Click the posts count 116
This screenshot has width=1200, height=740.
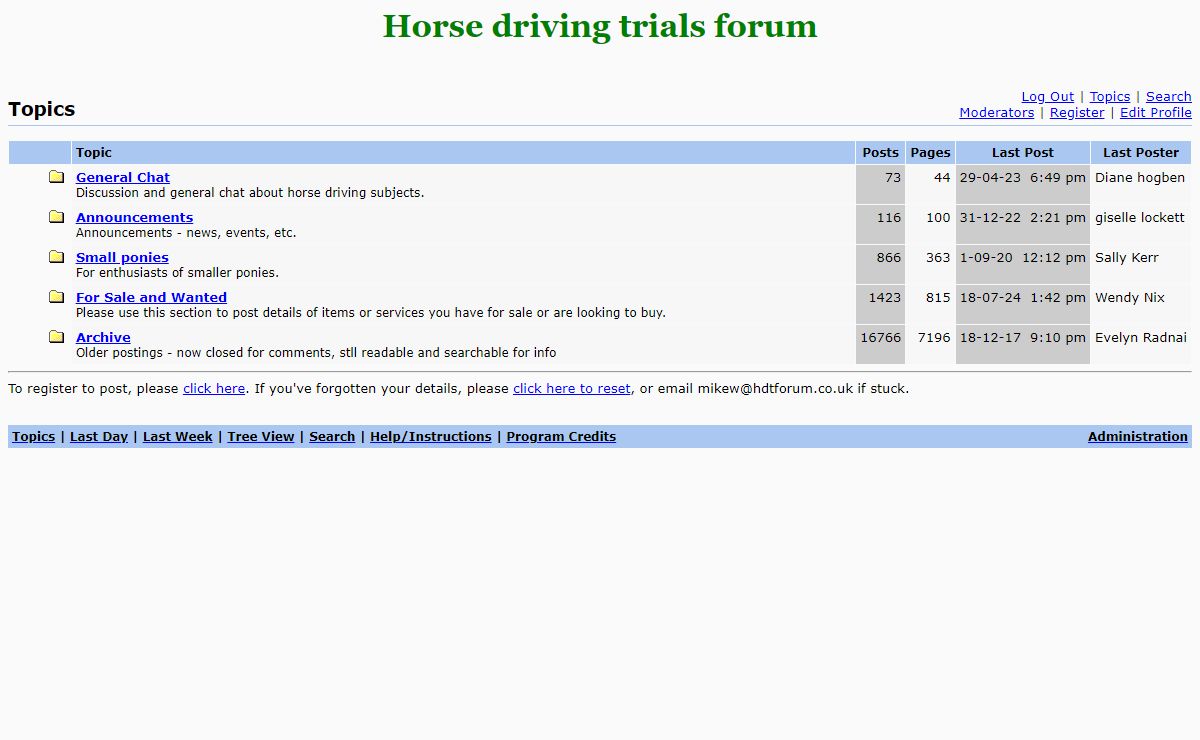889,218
